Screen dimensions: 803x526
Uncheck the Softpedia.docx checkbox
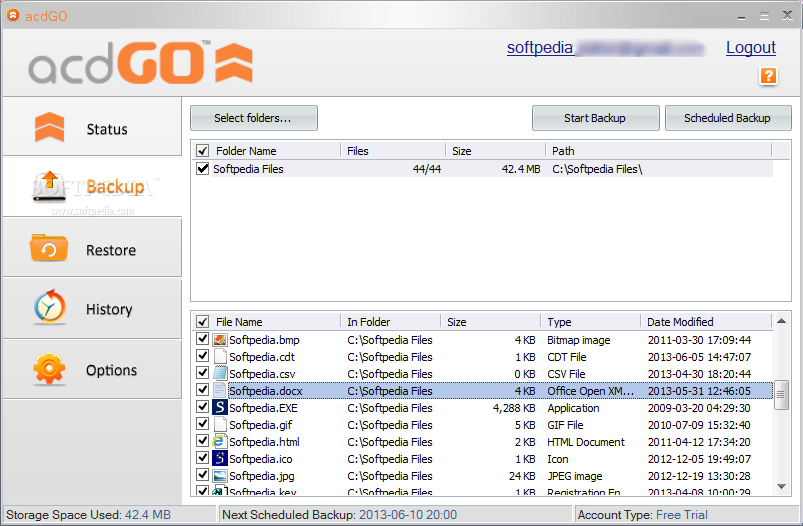click(x=203, y=389)
